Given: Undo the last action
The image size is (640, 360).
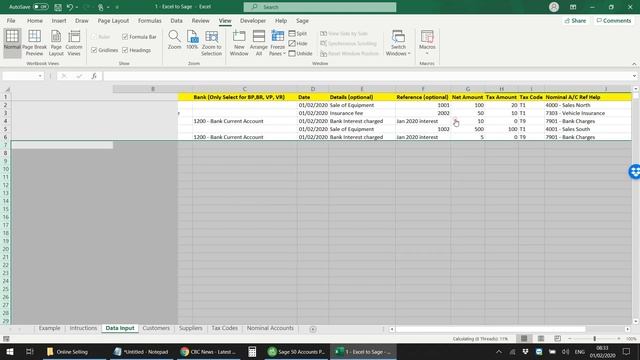Looking at the screenshot, I should [x=70, y=7].
